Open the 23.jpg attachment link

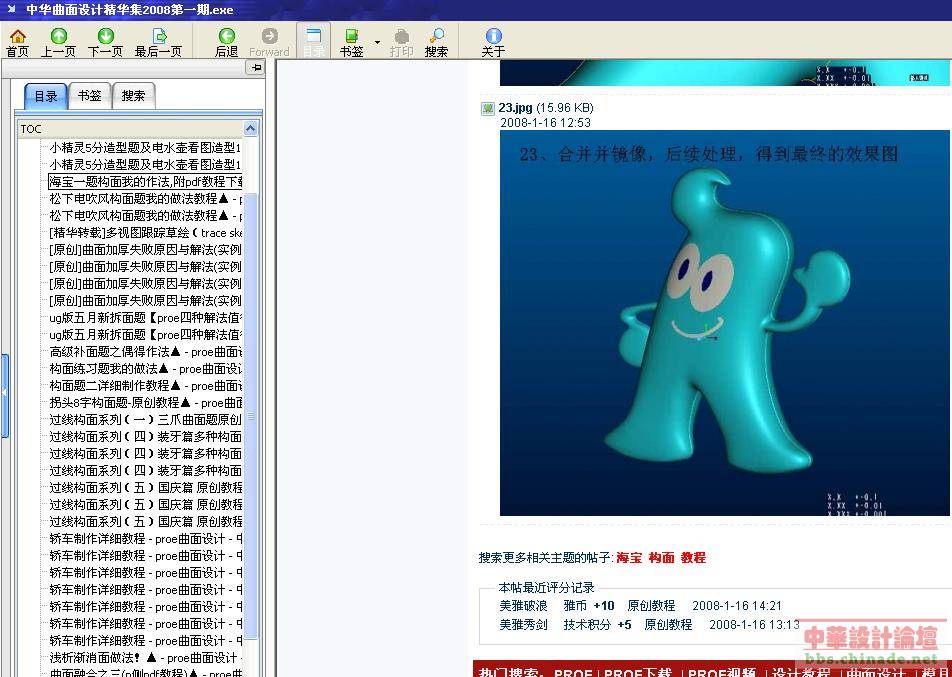[515, 108]
